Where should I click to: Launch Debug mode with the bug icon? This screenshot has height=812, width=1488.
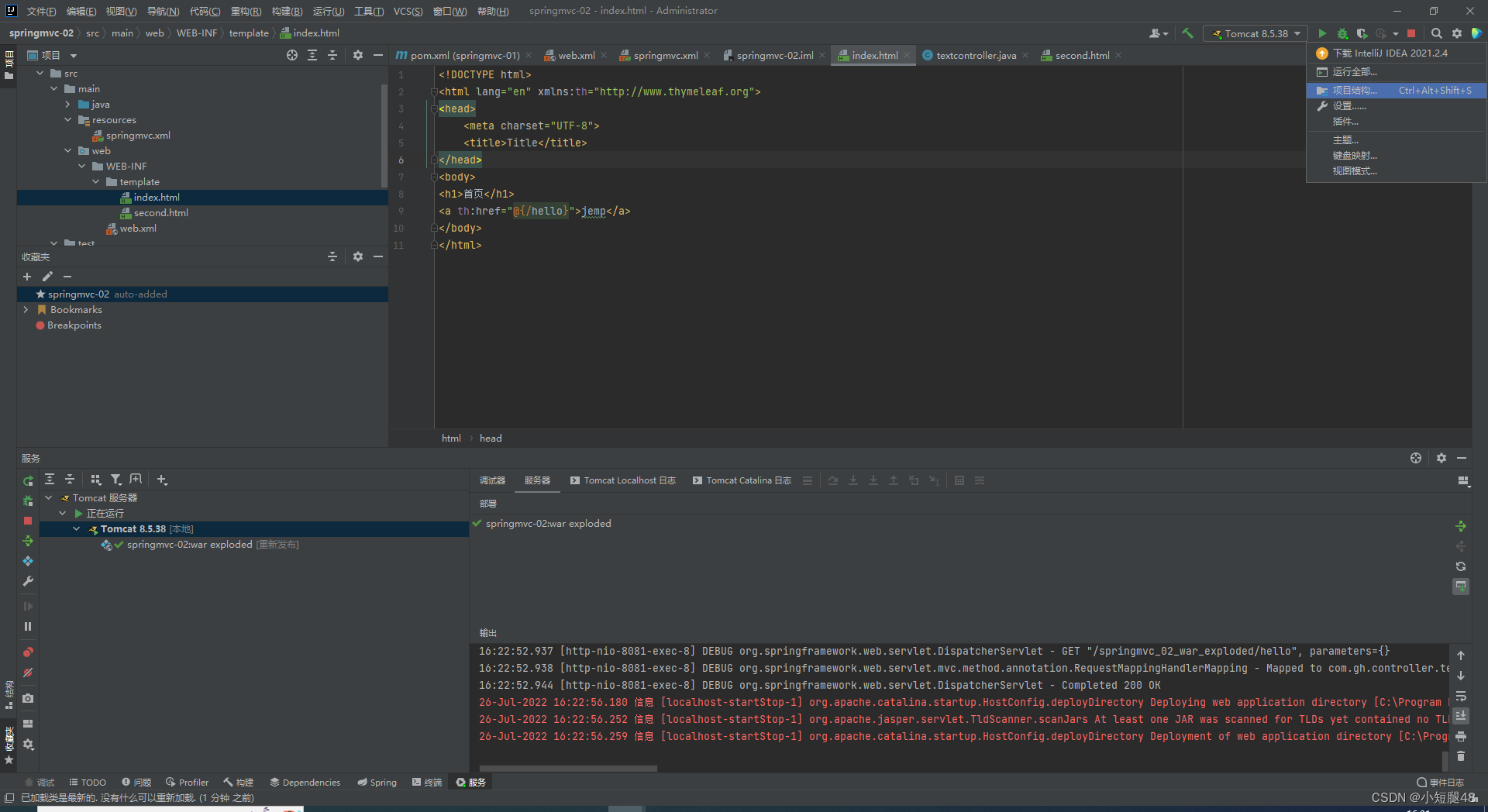tap(1342, 33)
